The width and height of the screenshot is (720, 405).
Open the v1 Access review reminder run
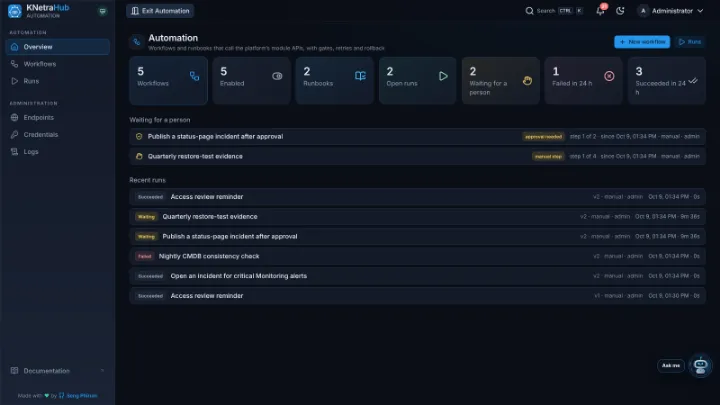(417, 296)
